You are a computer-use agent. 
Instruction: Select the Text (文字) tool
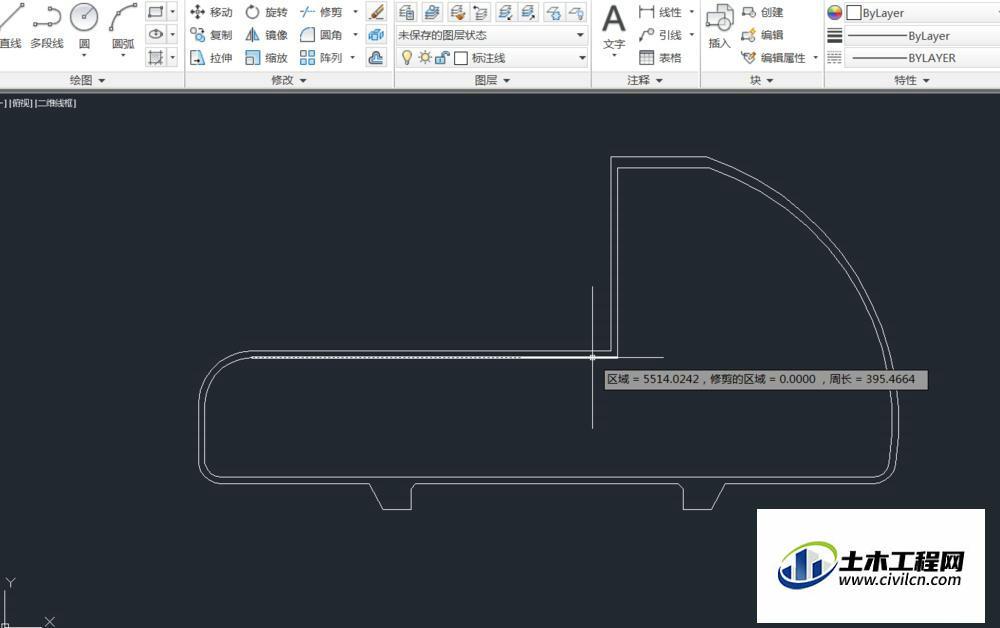point(614,27)
